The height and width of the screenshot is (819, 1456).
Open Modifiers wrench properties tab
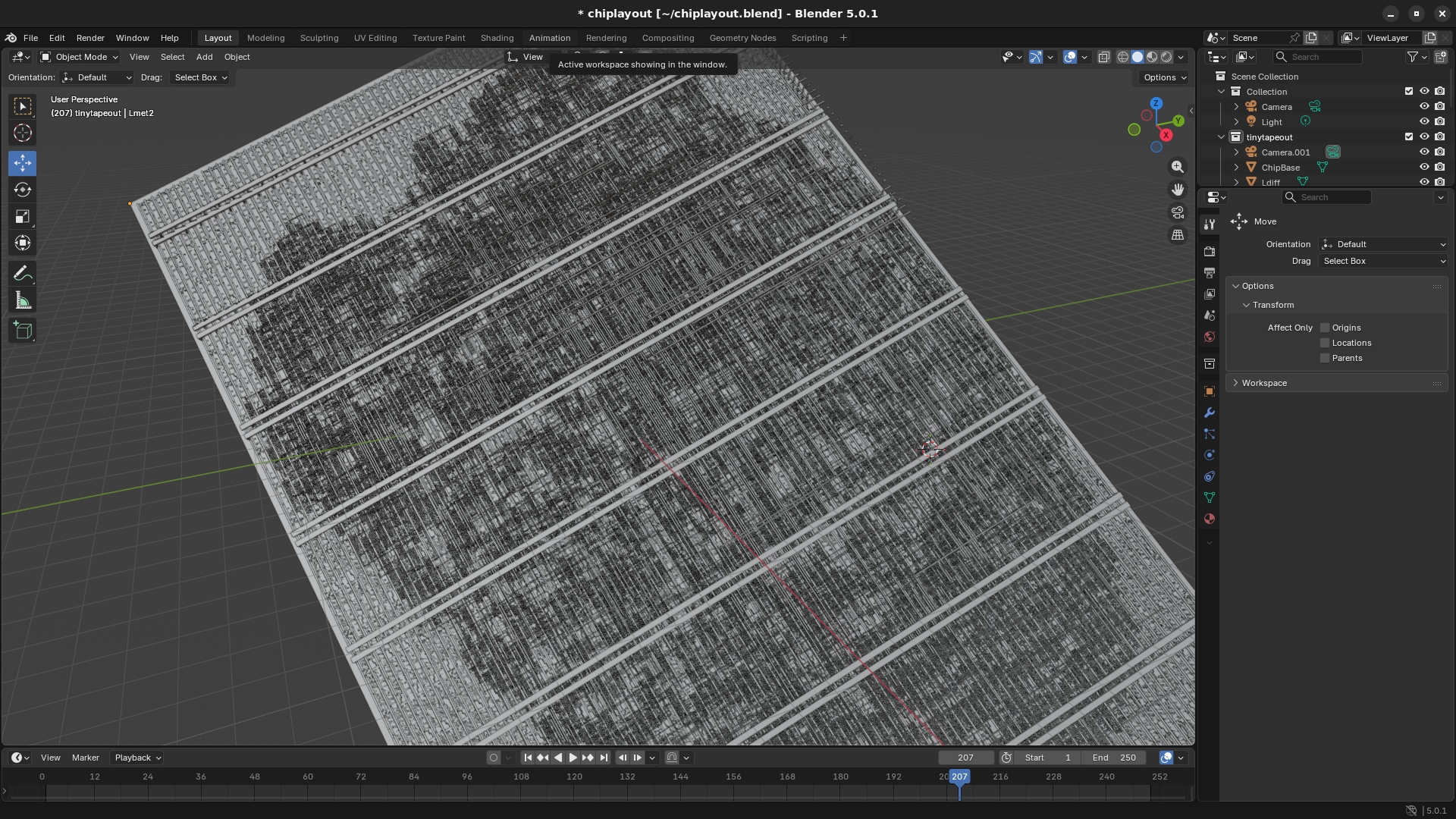(x=1210, y=413)
